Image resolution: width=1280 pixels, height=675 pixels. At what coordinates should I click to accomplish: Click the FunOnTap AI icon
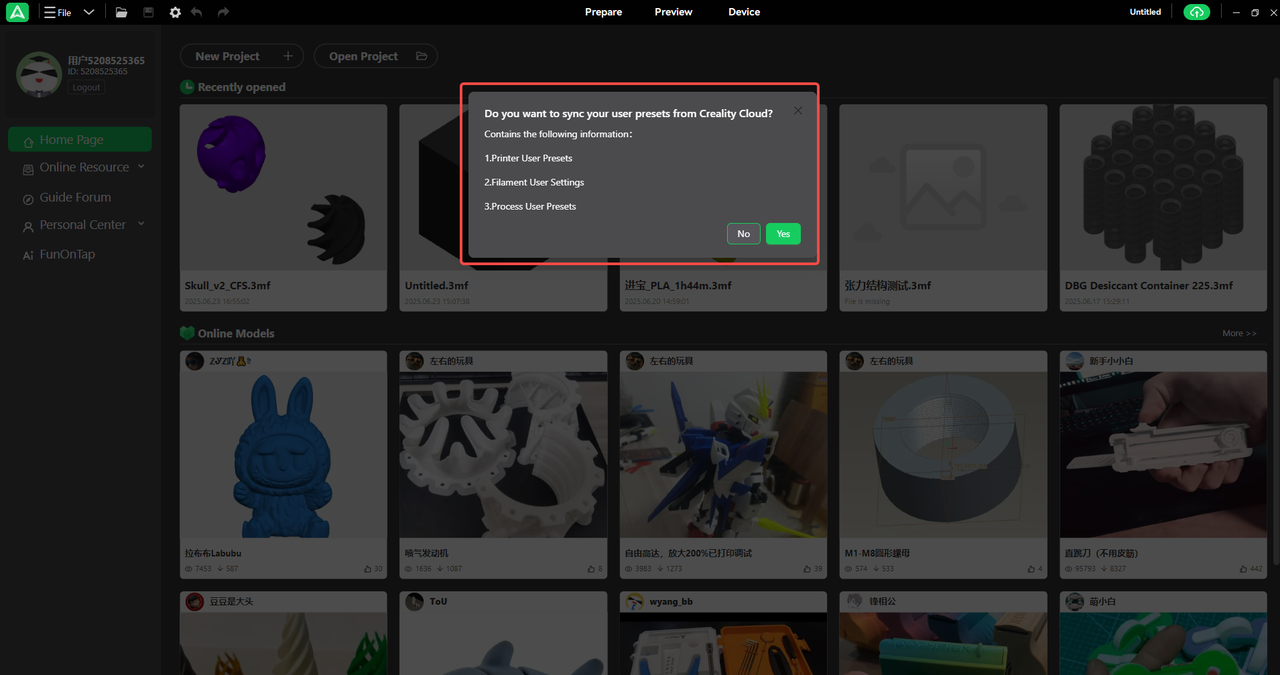click(x=29, y=256)
